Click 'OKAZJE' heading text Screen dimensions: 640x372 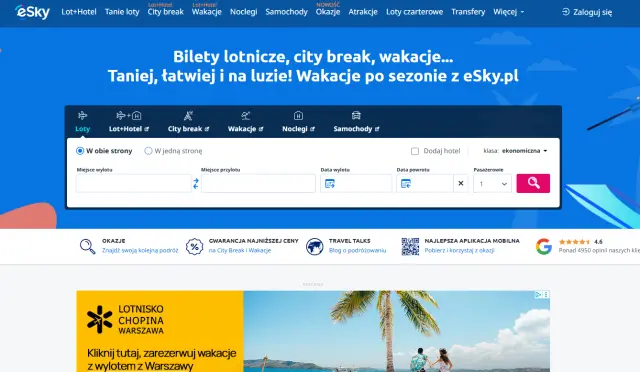(113, 241)
